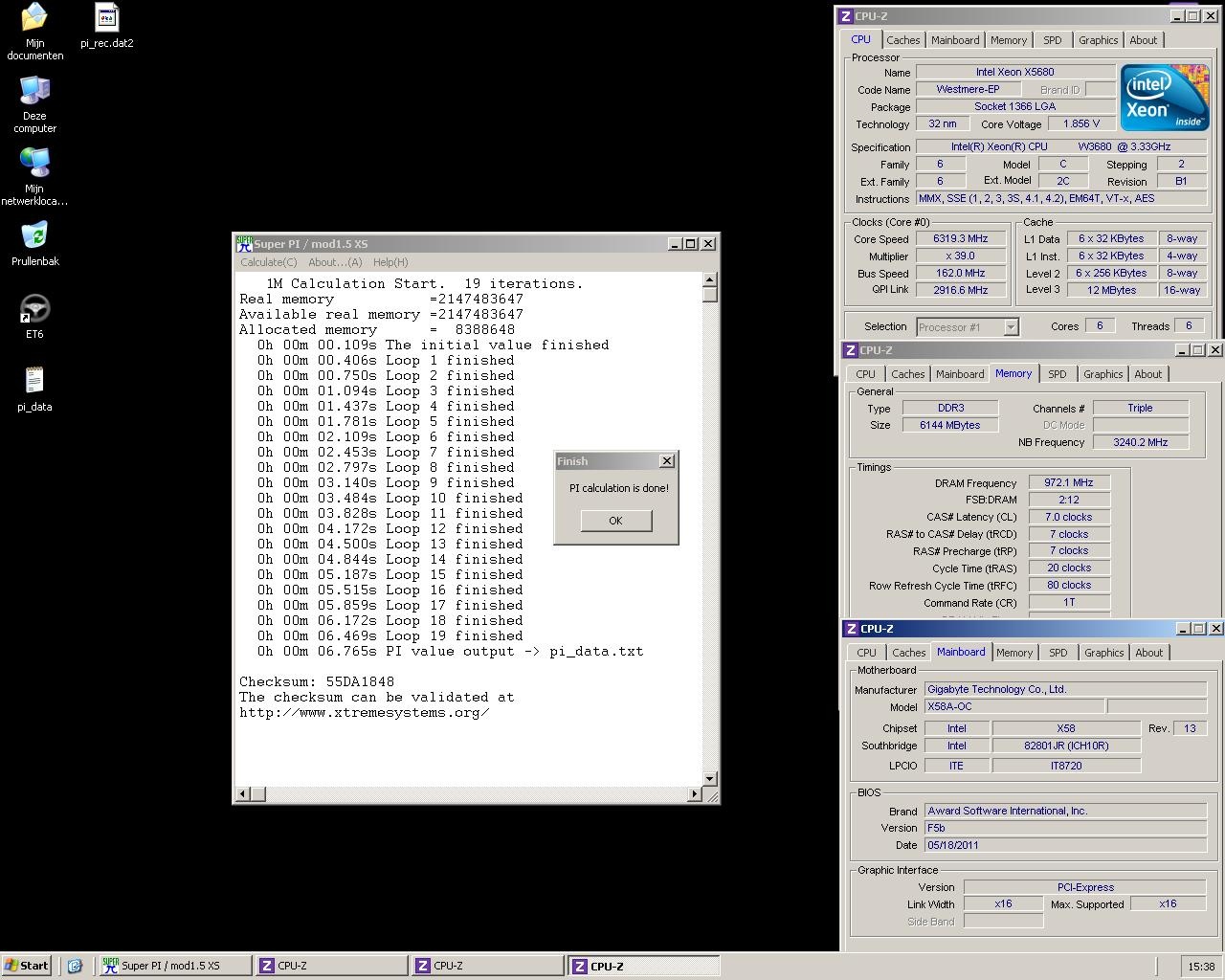Open the Prullenbak recycle bin
Viewport: 1225px width, 980px height.
(34, 236)
